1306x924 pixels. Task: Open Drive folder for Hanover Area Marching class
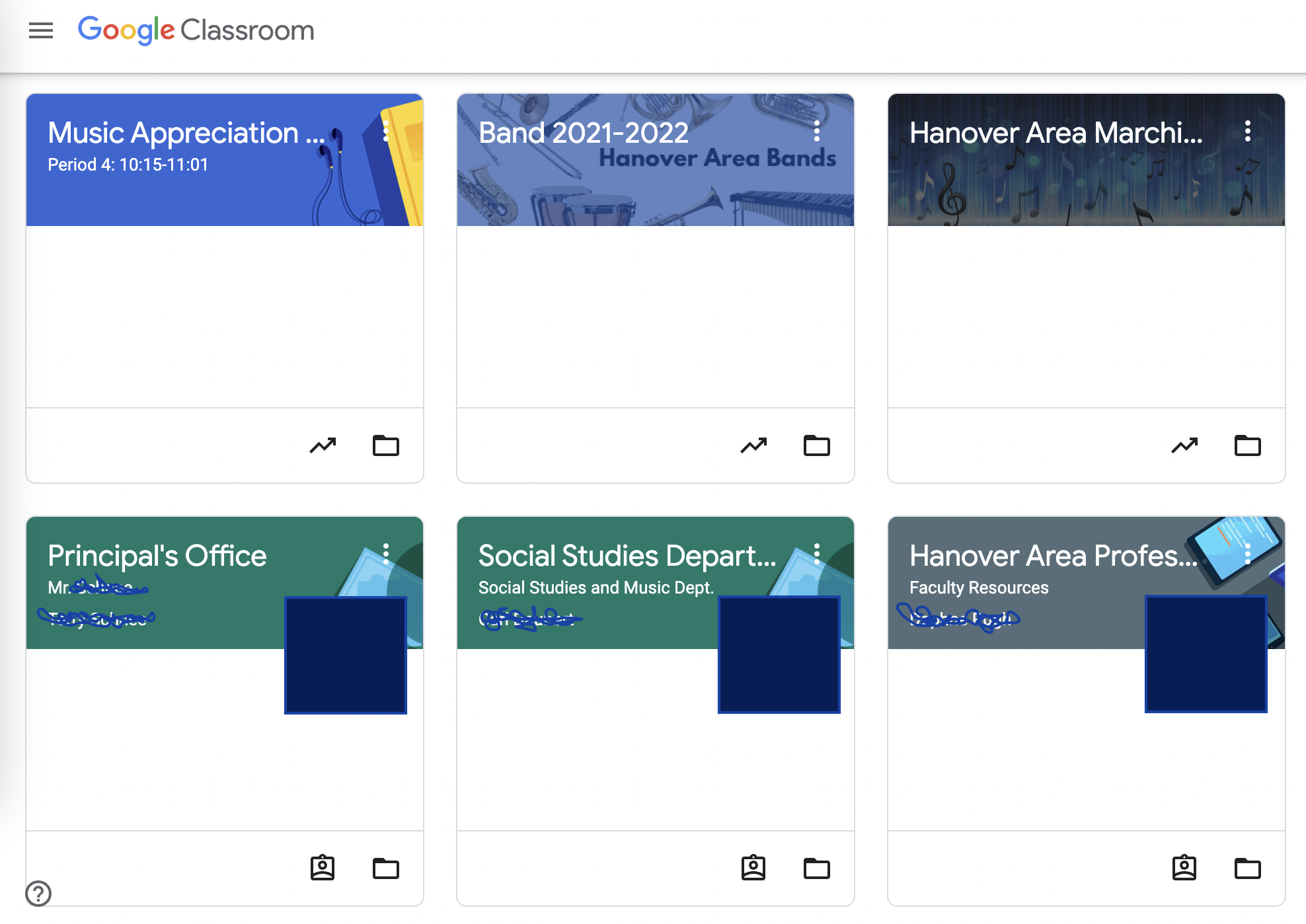point(1248,446)
